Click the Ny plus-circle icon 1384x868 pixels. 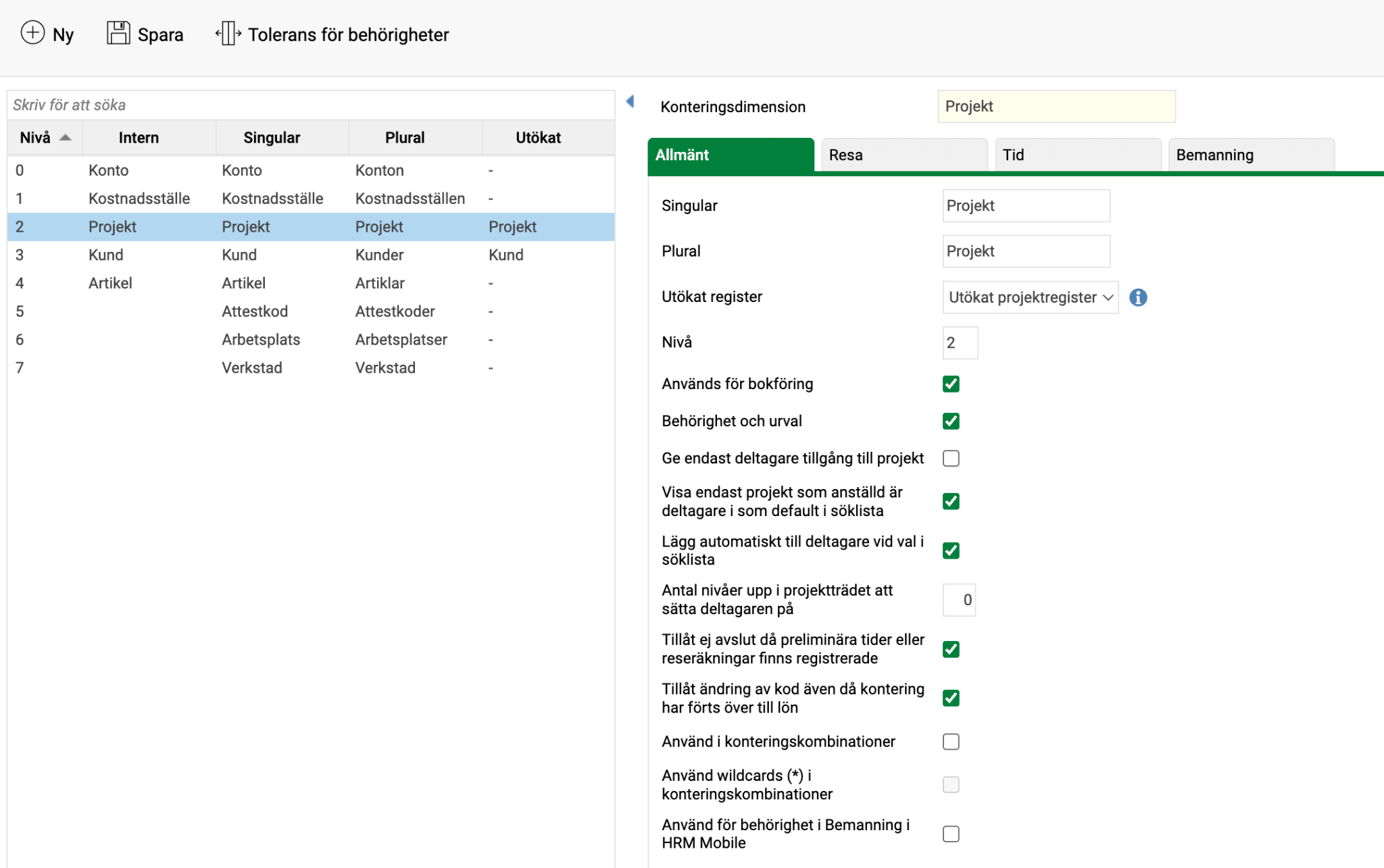tap(32, 33)
